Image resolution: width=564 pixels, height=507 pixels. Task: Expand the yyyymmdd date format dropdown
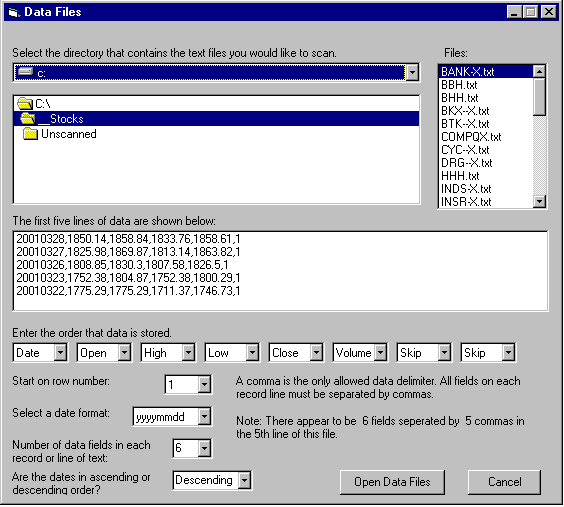[204, 417]
